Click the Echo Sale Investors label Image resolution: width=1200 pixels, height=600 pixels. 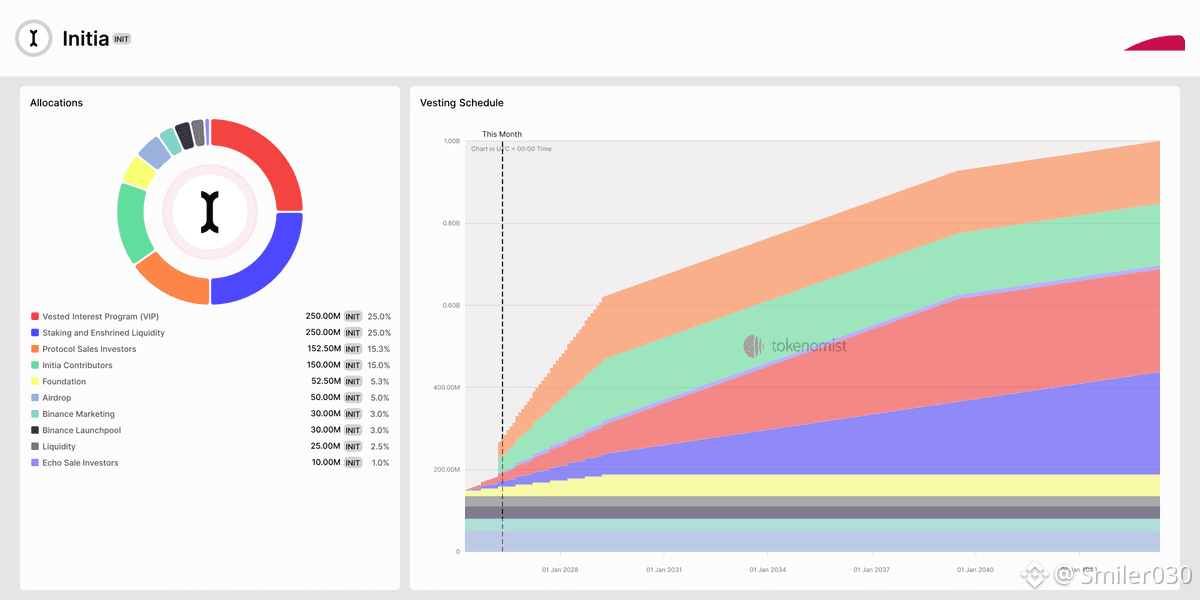[81, 463]
